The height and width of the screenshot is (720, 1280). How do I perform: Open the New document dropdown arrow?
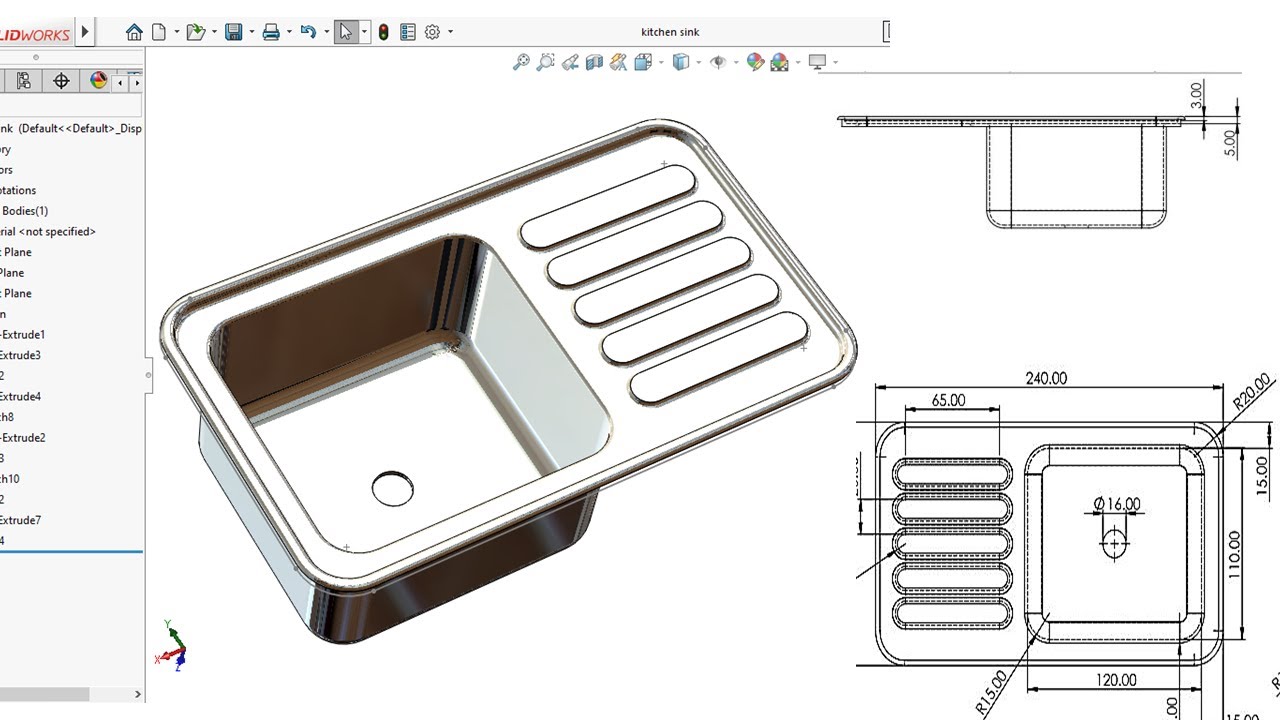pyautogui.click(x=177, y=32)
